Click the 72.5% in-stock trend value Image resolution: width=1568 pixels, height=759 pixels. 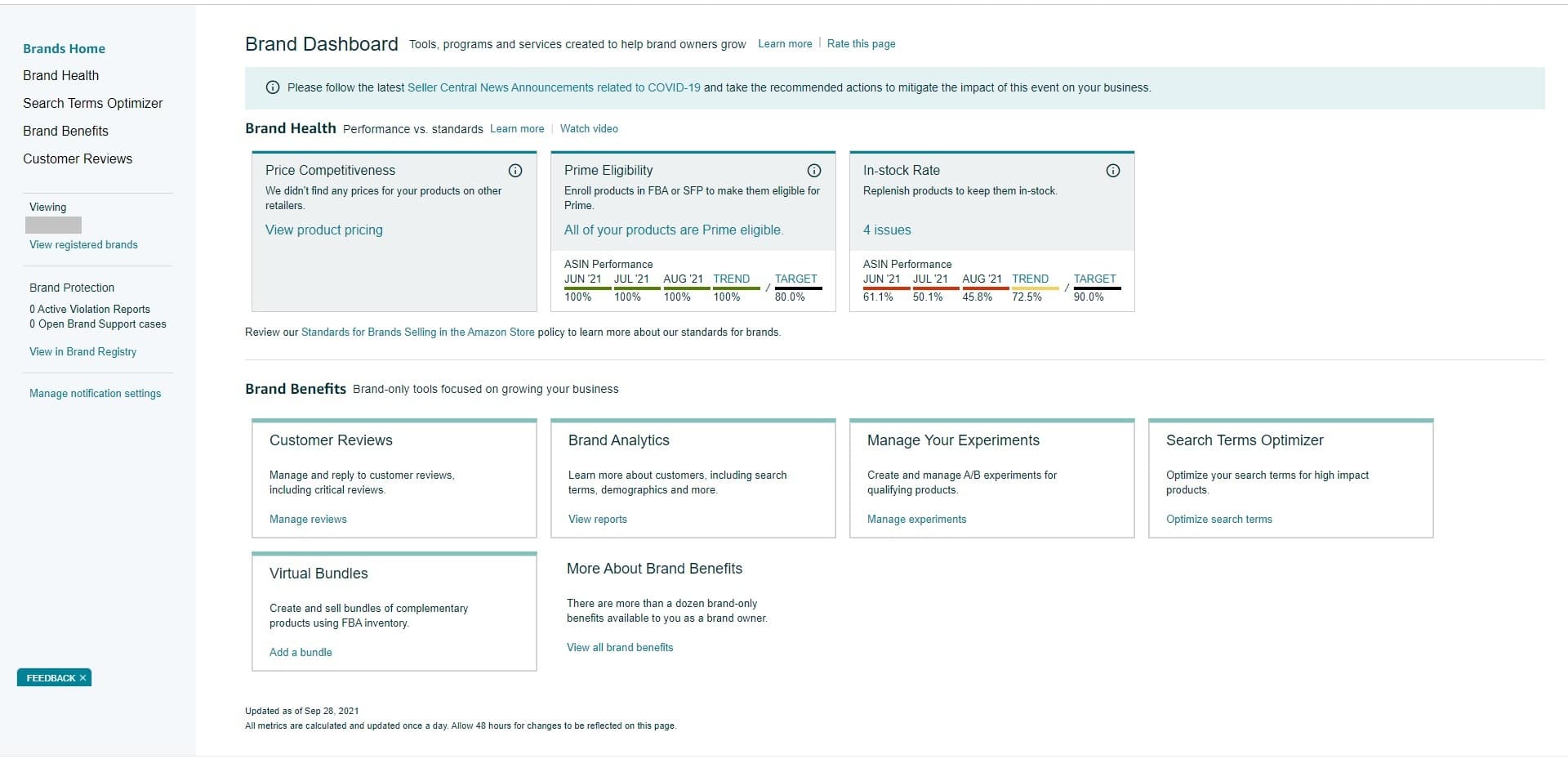click(1027, 297)
